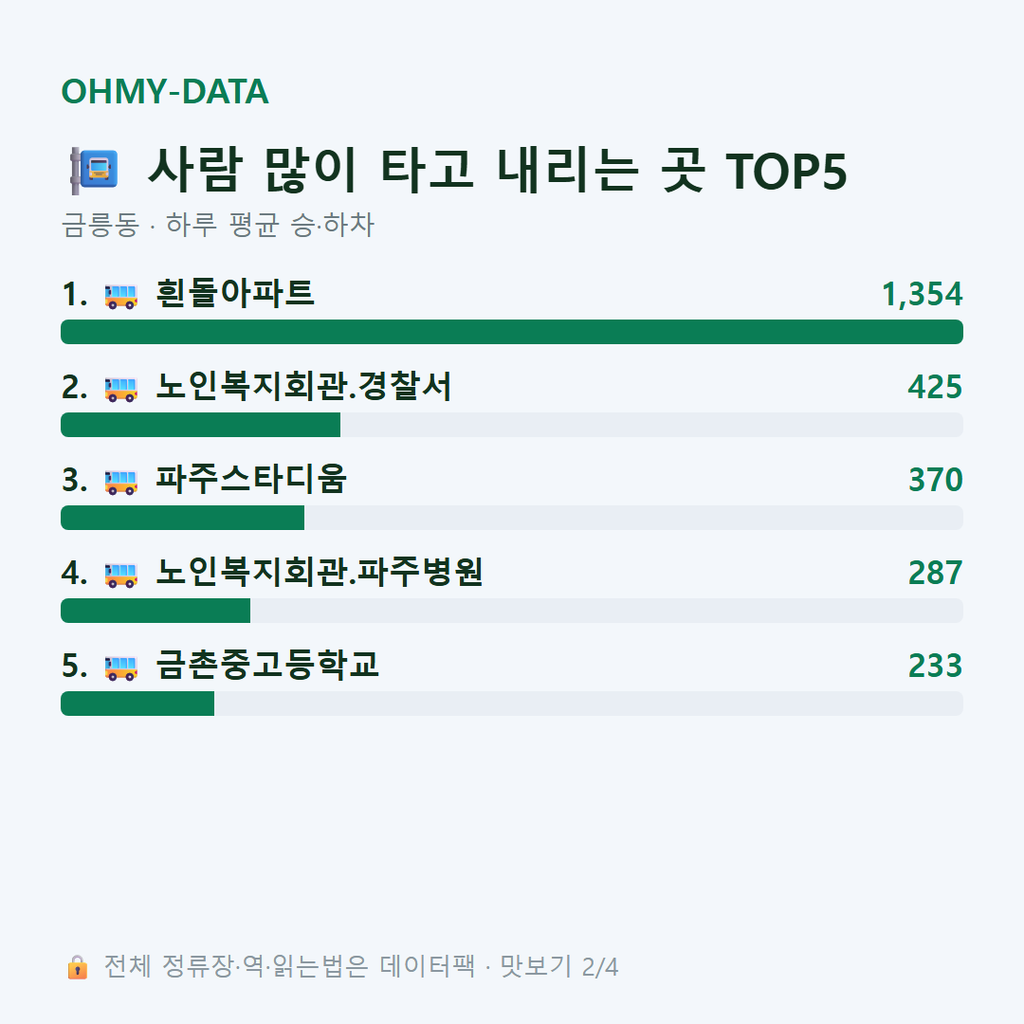Image resolution: width=1024 pixels, height=1024 pixels.
Task: Click the bus icon beside 노인복지회관.파주병원
Action: pyautogui.click(x=121, y=575)
